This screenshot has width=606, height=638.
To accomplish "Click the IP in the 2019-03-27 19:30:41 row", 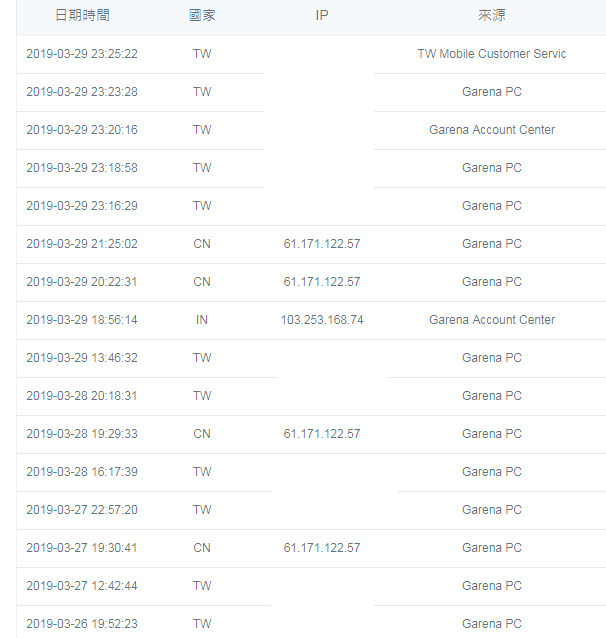I will pos(322,548).
